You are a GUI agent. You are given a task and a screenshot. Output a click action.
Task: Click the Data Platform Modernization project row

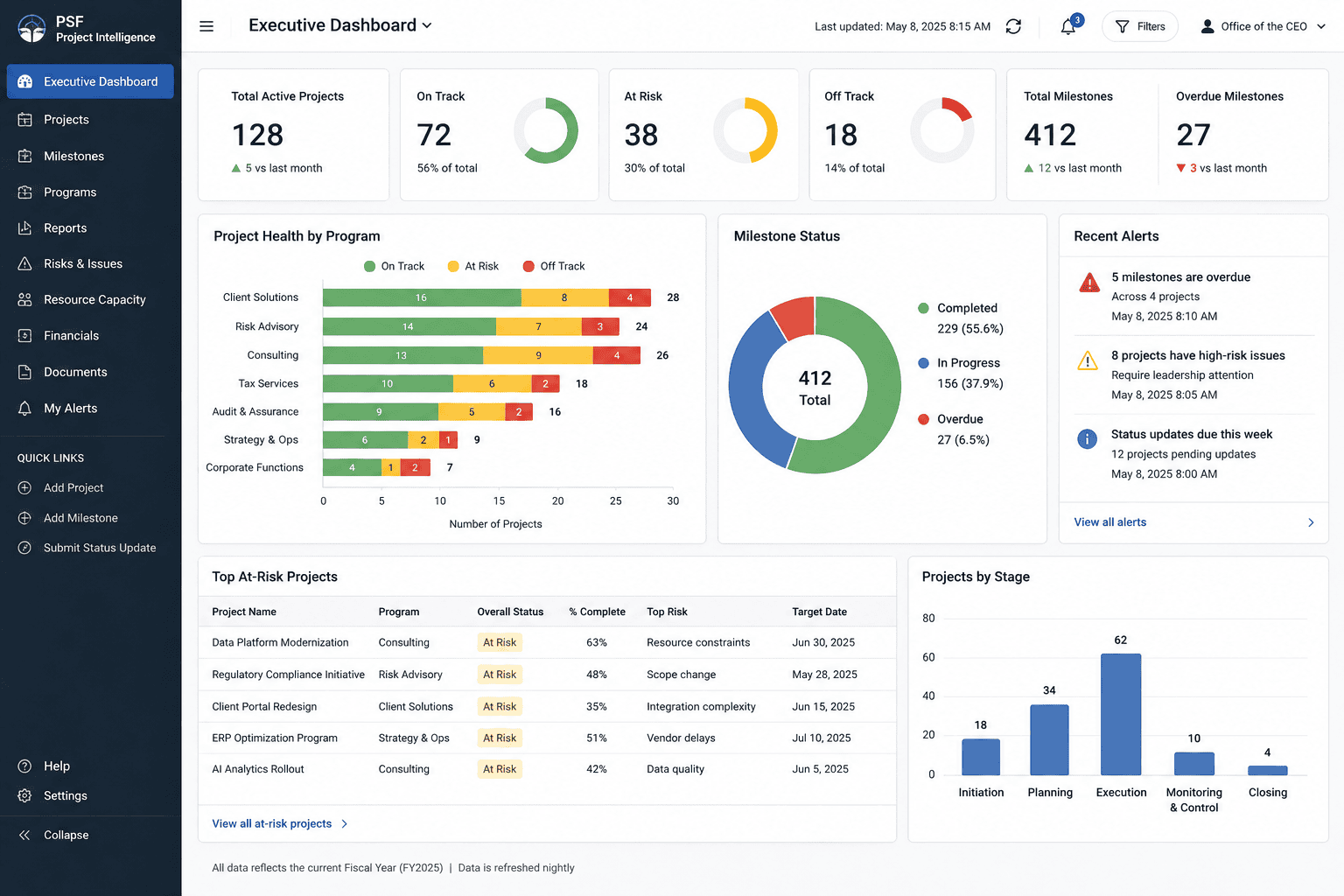pos(547,642)
